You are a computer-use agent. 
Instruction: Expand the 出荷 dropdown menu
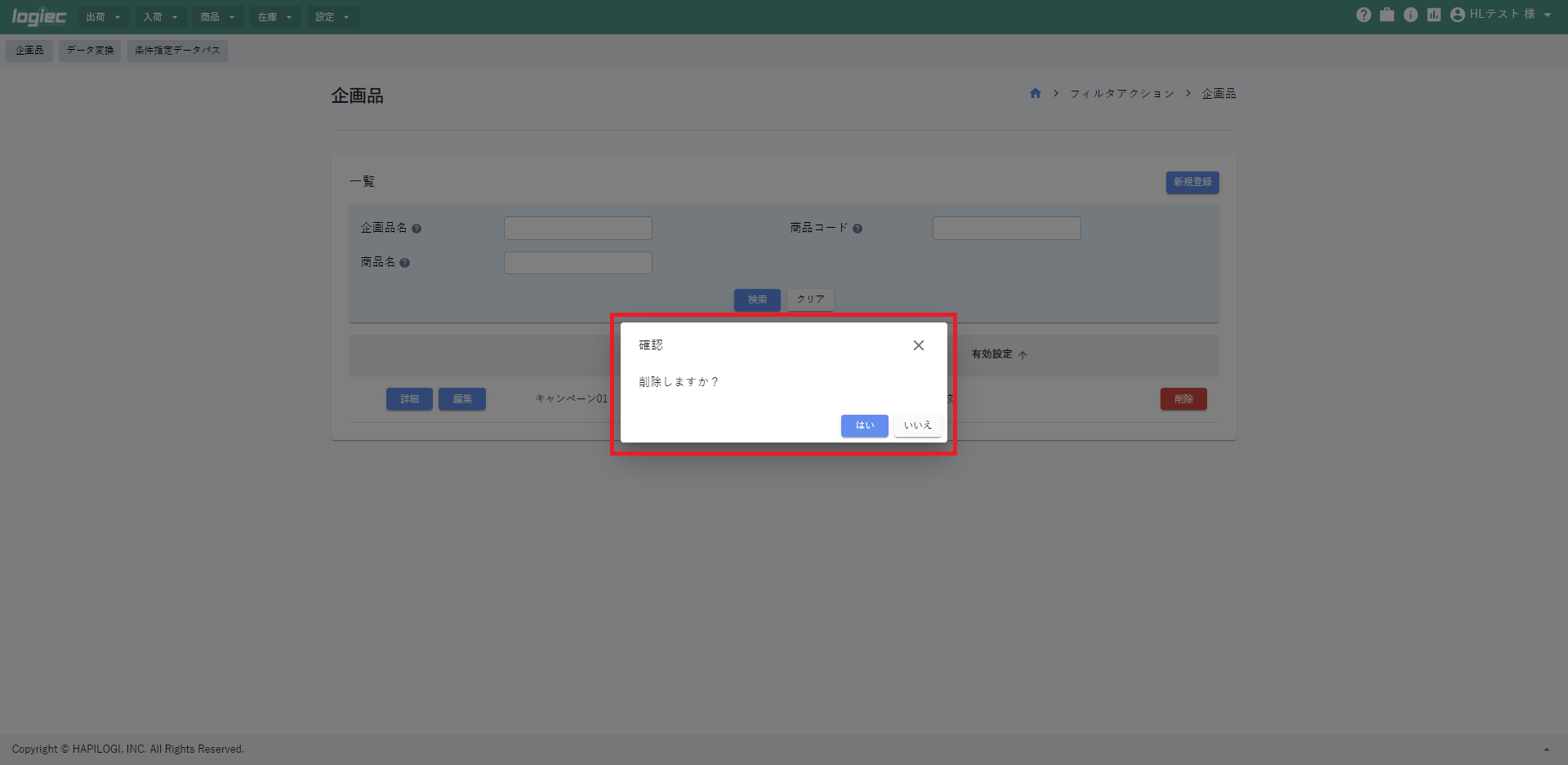104,17
